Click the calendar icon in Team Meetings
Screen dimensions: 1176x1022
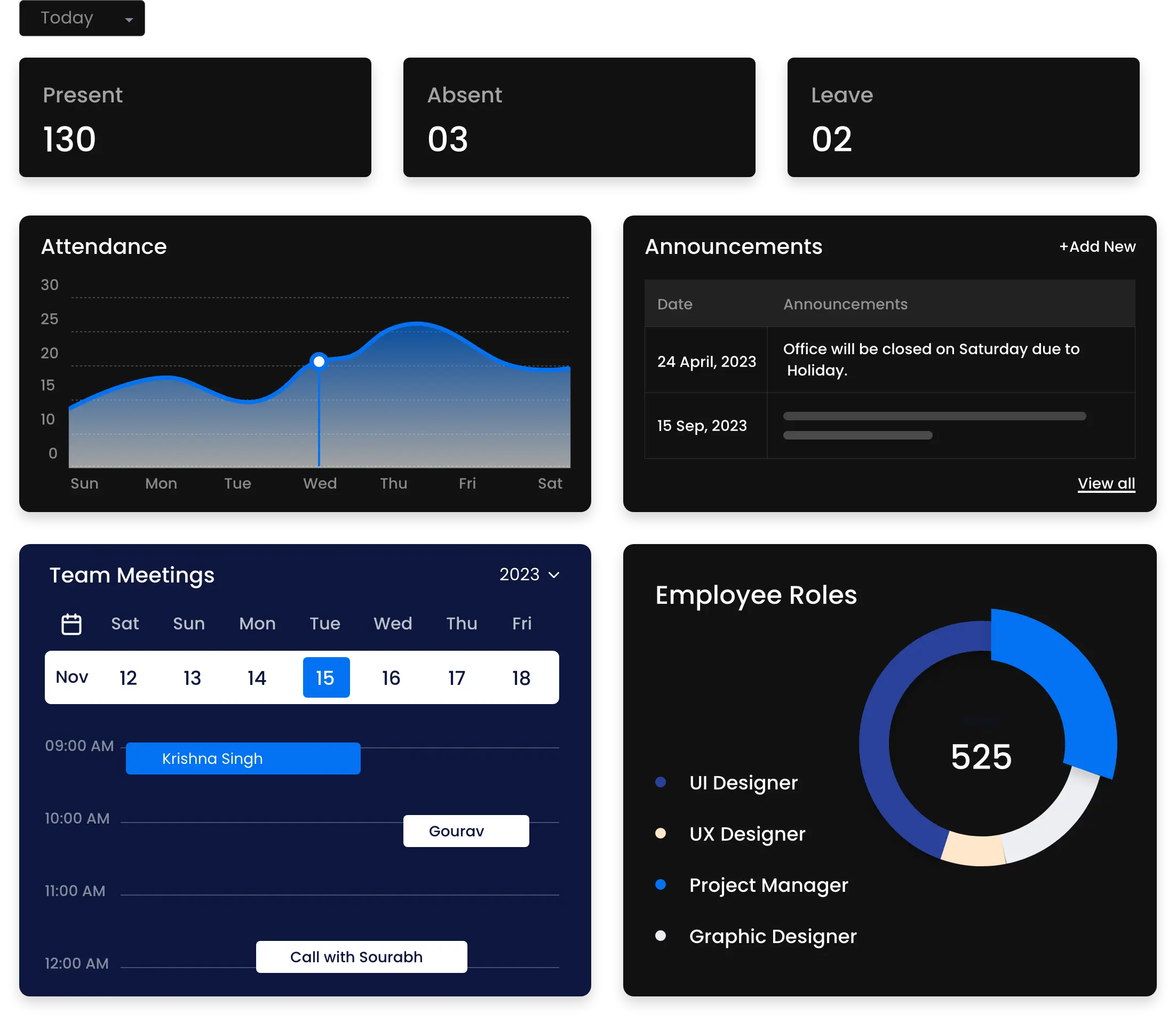[71, 624]
